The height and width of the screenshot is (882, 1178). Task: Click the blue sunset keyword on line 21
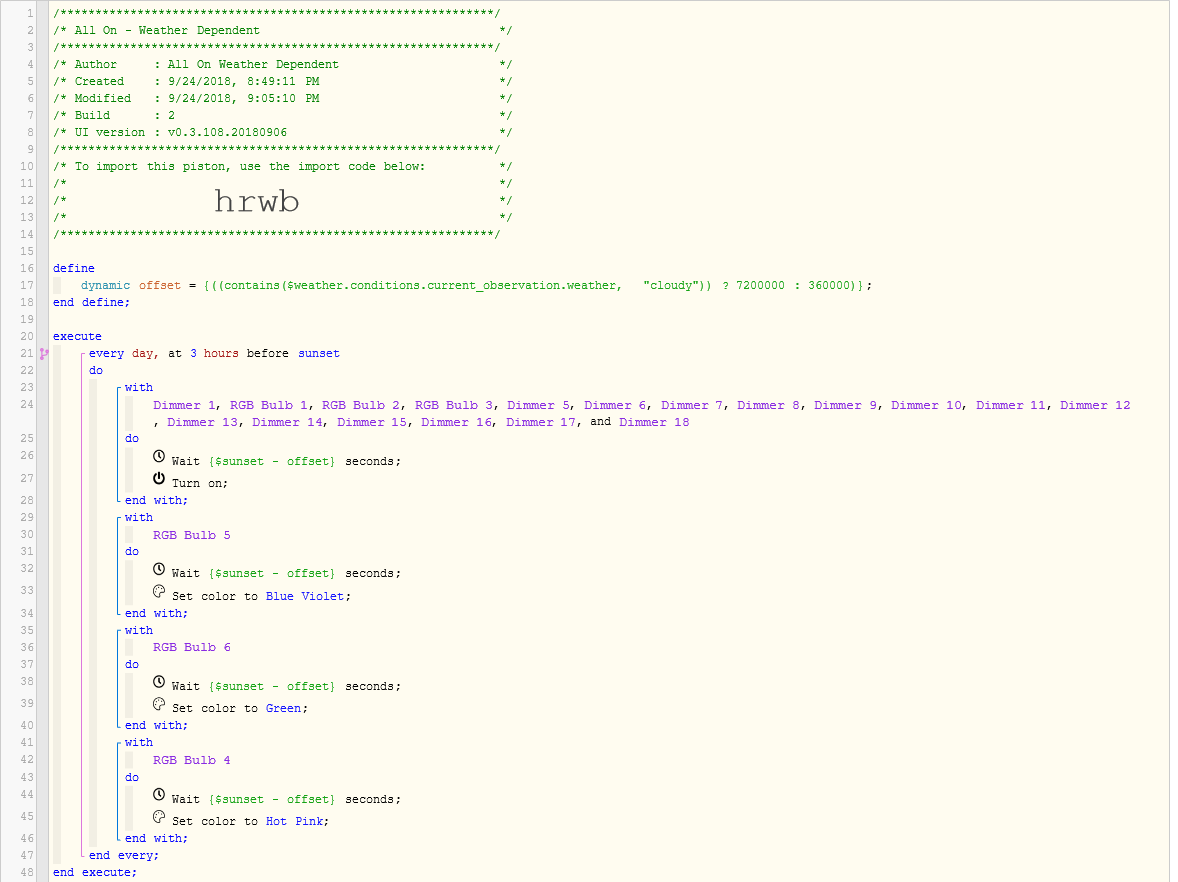point(319,353)
